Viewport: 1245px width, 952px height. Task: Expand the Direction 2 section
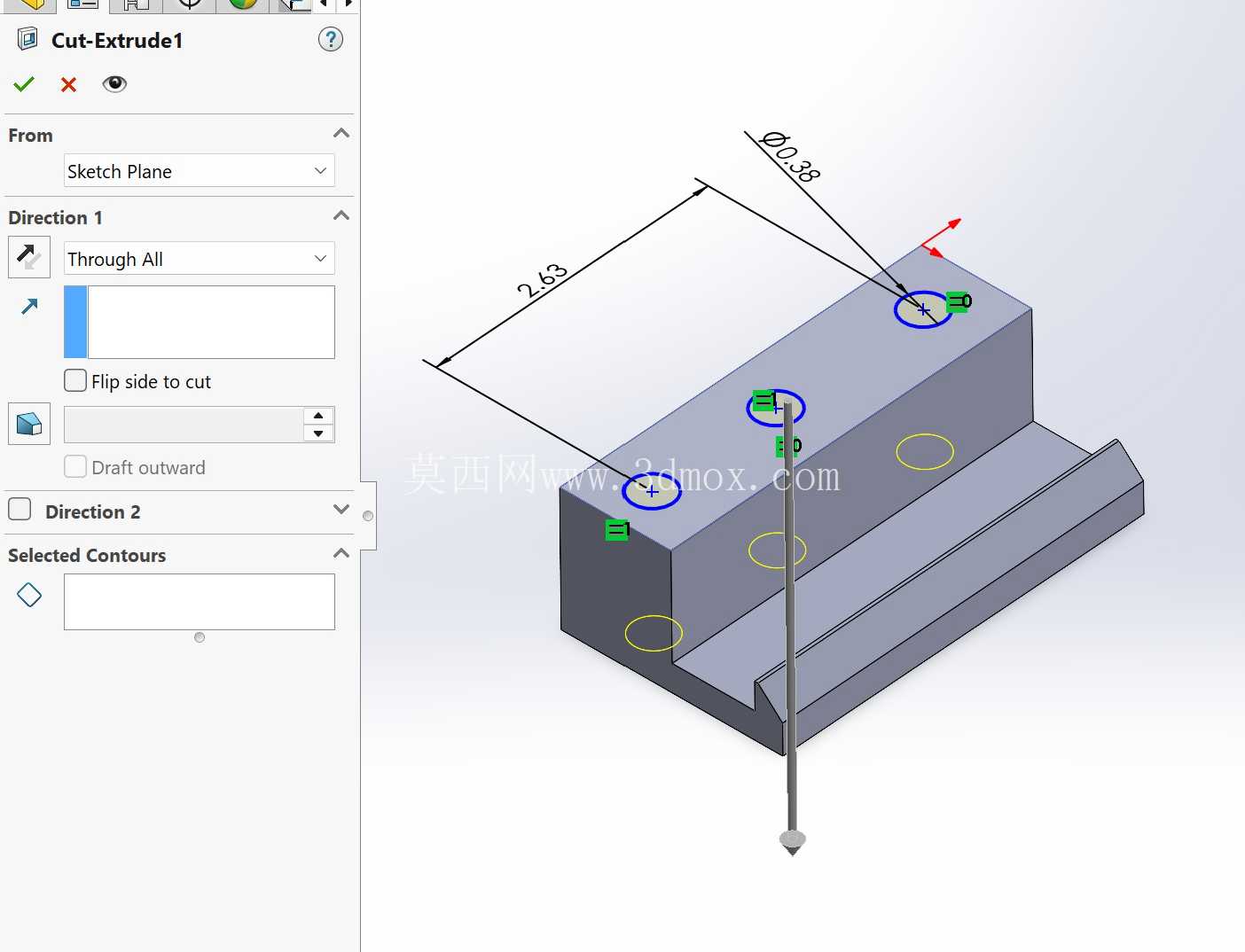[x=341, y=510]
